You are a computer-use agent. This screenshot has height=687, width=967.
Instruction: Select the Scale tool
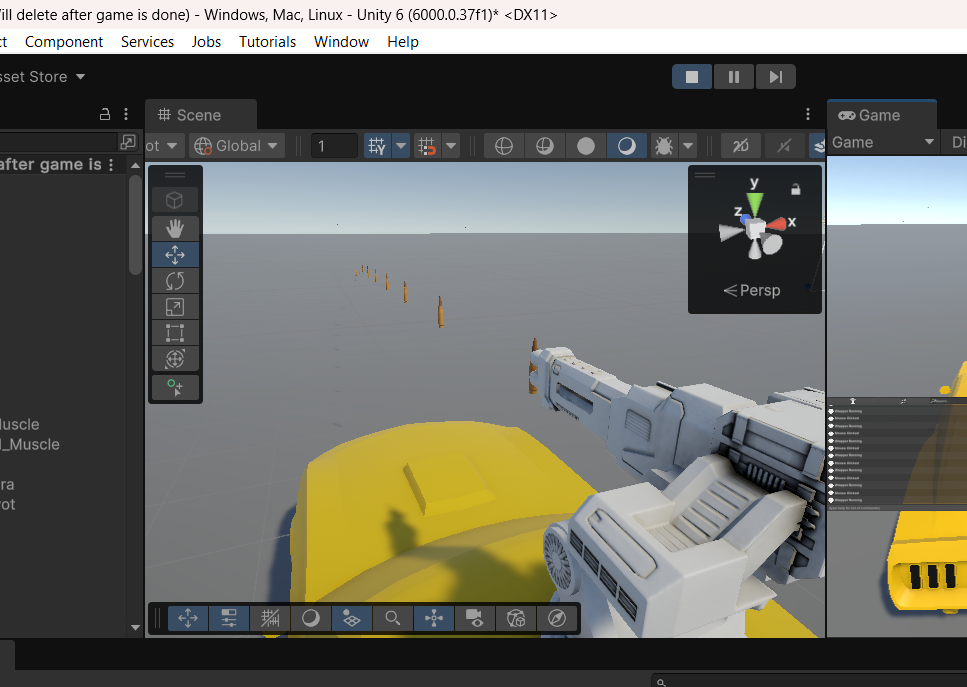(x=175, y=307)
